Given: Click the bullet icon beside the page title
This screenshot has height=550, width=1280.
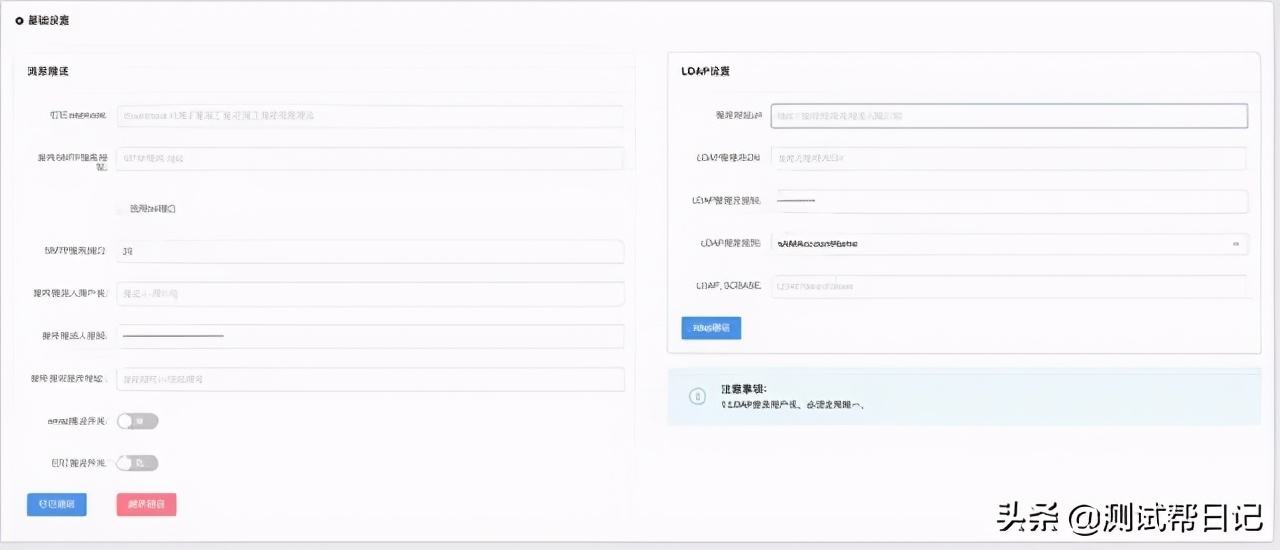Looking at the screenshot, I should click(20, 20).
